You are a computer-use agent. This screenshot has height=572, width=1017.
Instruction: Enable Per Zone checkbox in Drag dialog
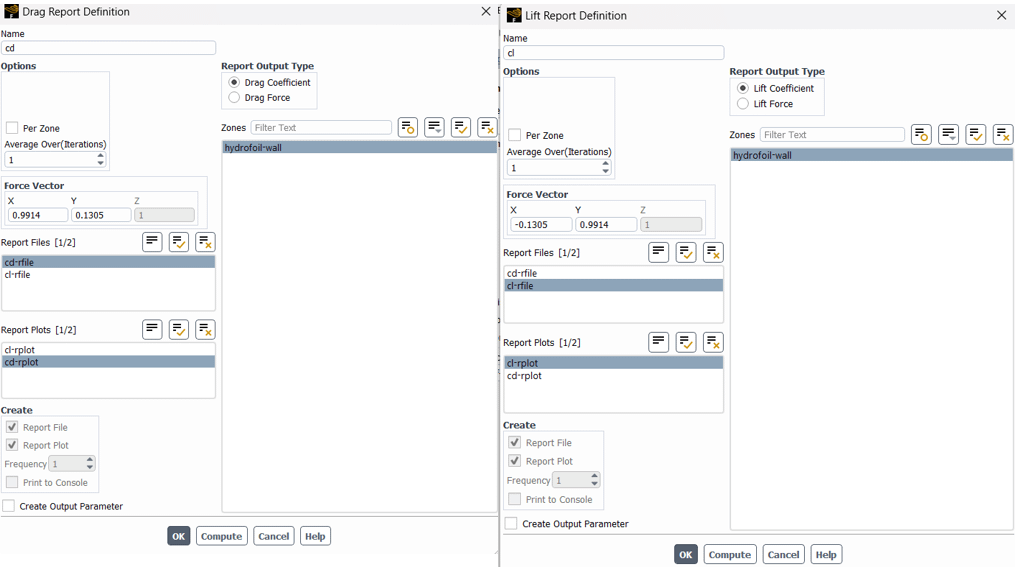click(x=12, y=128)
